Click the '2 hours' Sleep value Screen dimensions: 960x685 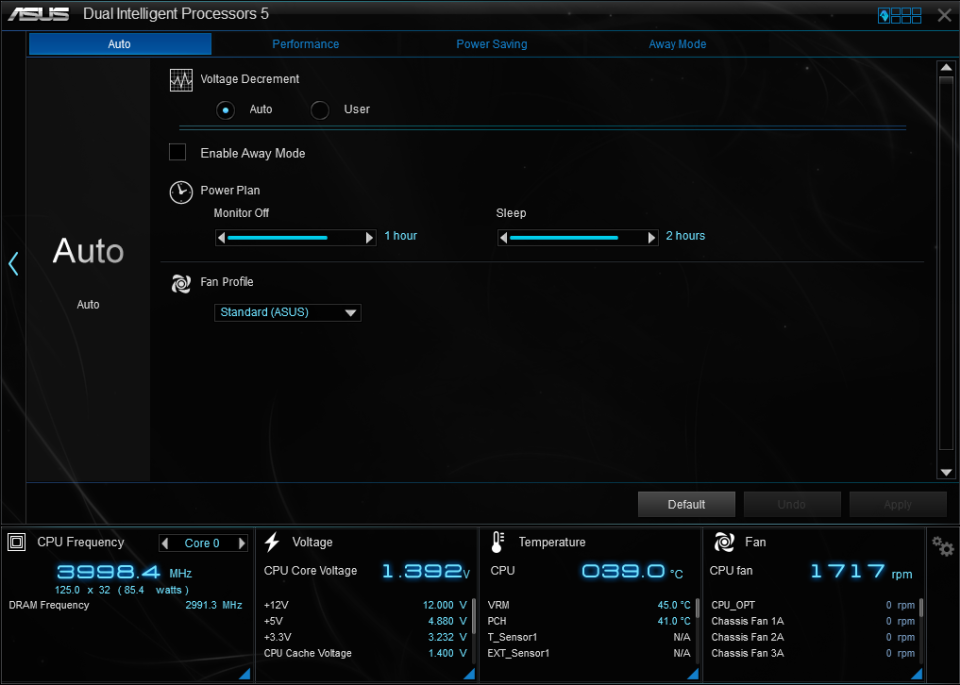coord(685,236)
